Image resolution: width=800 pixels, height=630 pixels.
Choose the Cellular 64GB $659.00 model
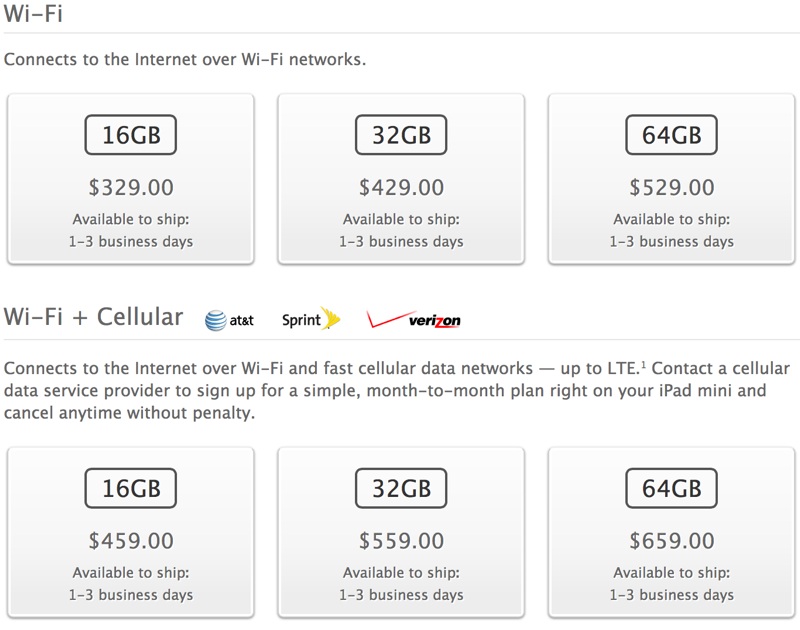(x=671, y=532)
